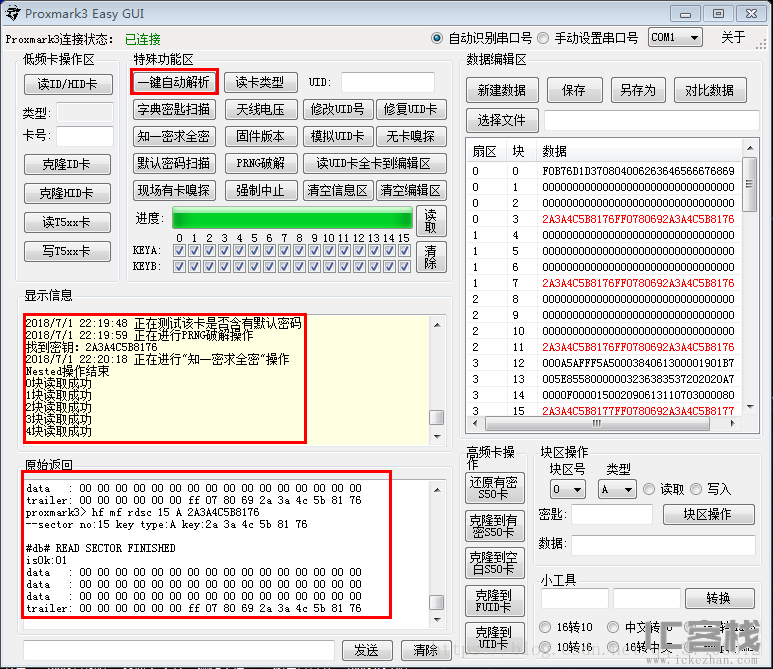Screen dimensions: 773x669
Task: Click the 转换 convert button
Action: 719,598
